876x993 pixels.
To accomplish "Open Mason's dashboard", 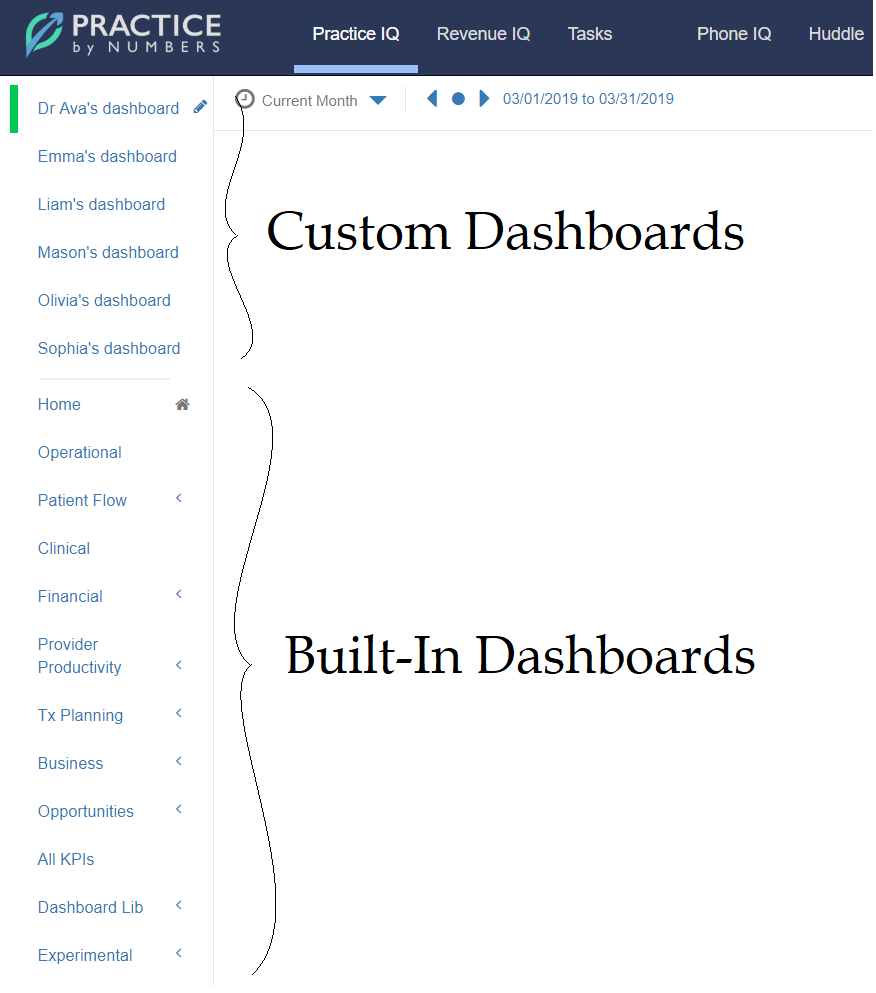I will point(108,253).
